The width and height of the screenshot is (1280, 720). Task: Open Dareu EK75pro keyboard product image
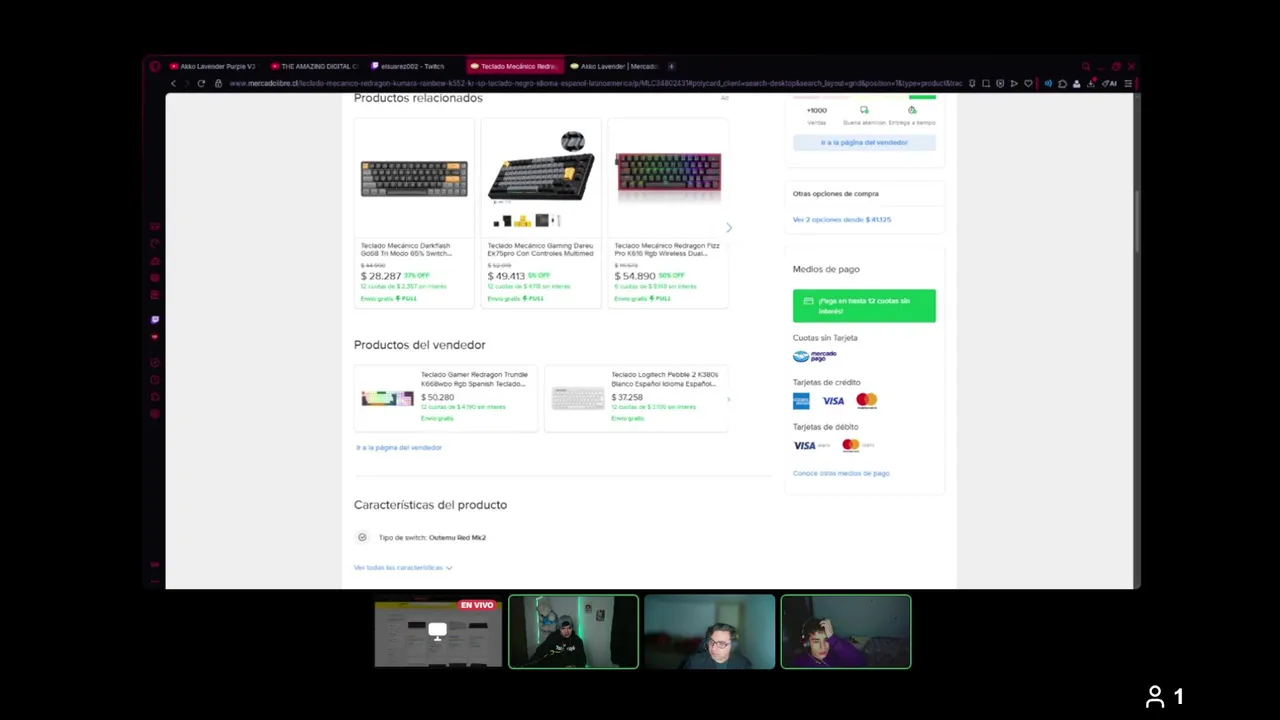click(541, 180)
